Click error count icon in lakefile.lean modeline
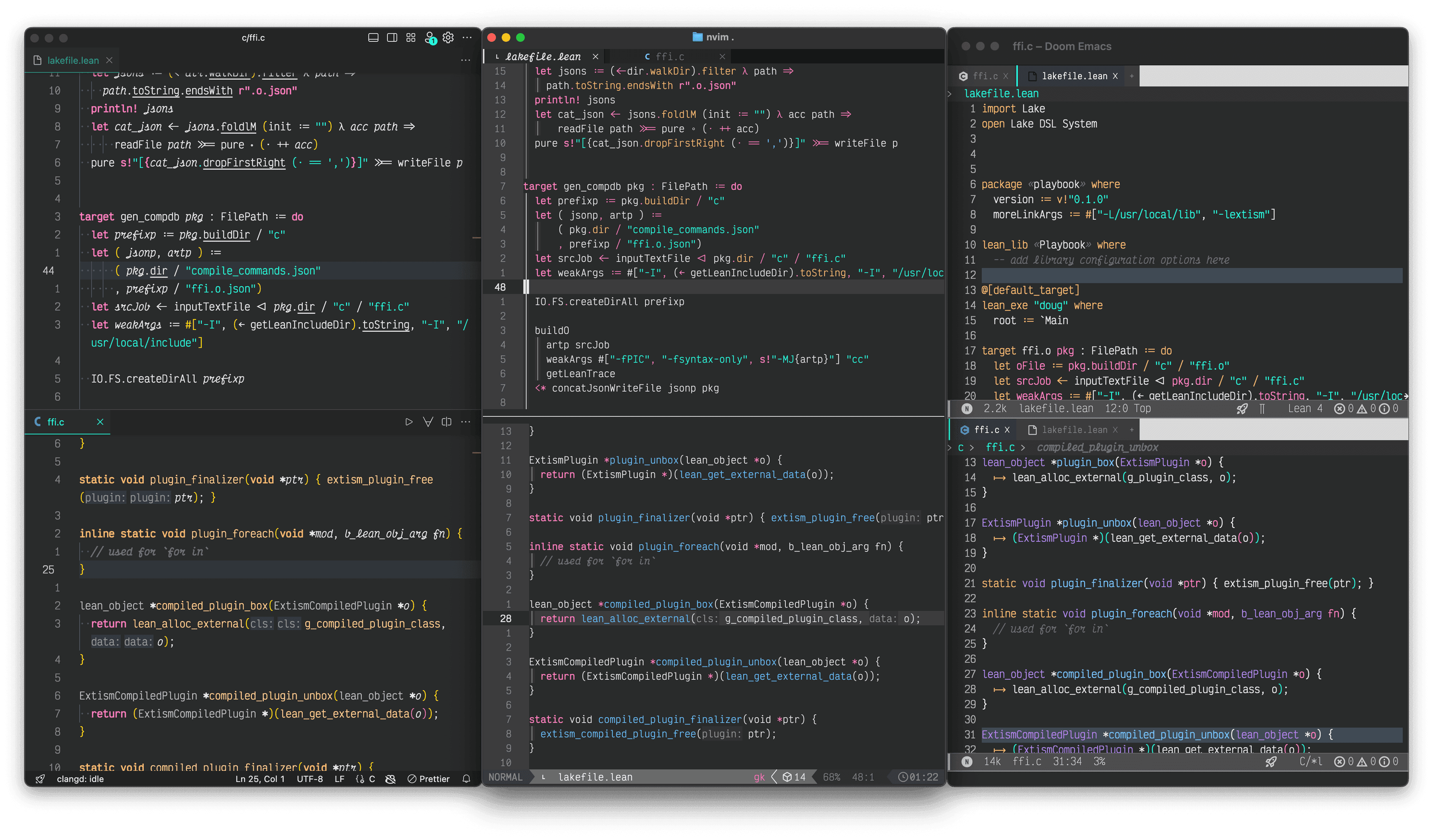Viewport: 1433px width, 840px height. click(1339, 408)
